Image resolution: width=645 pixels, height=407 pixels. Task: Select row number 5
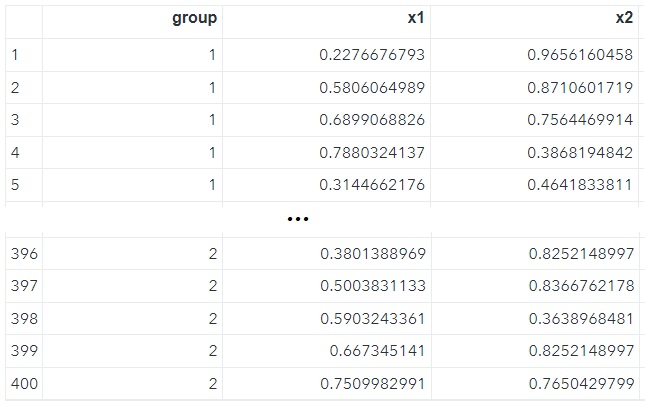[x=15, y=185]
